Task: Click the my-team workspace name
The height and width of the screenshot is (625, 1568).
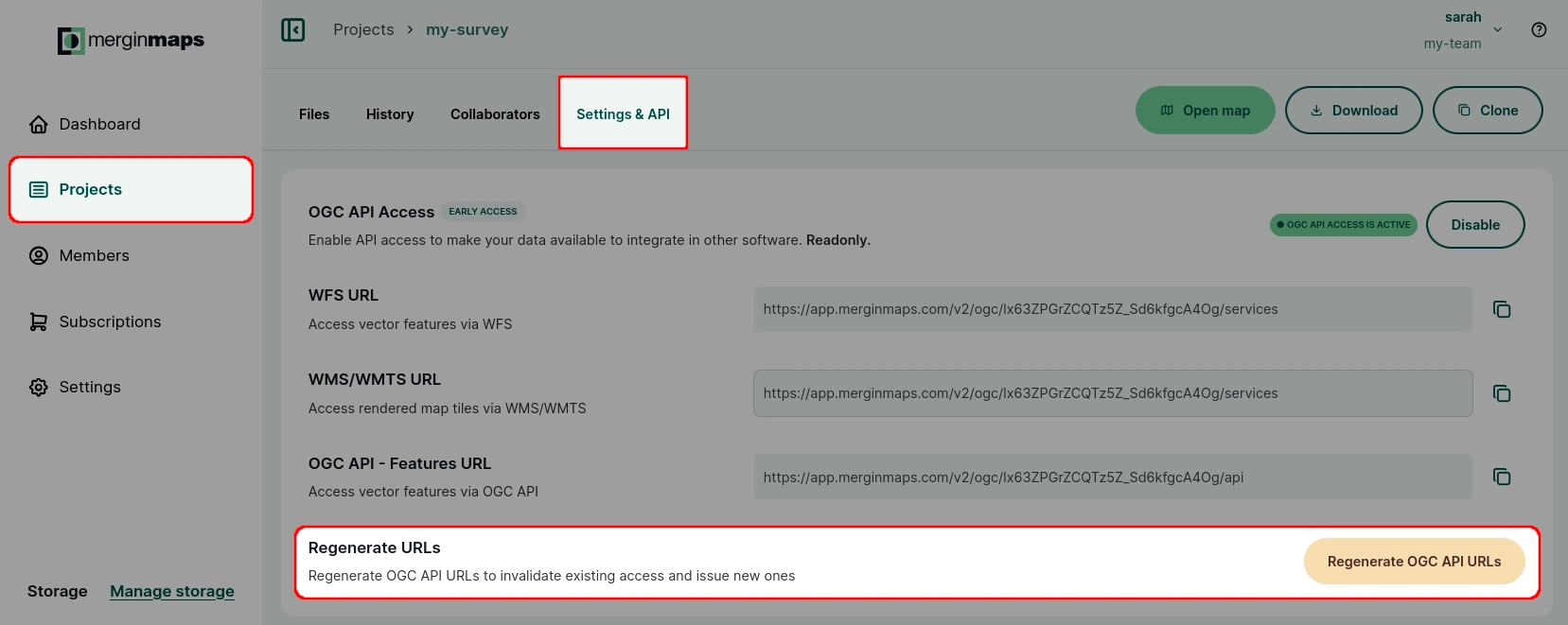Action: pyautogui.click(x=1453, y=43)
